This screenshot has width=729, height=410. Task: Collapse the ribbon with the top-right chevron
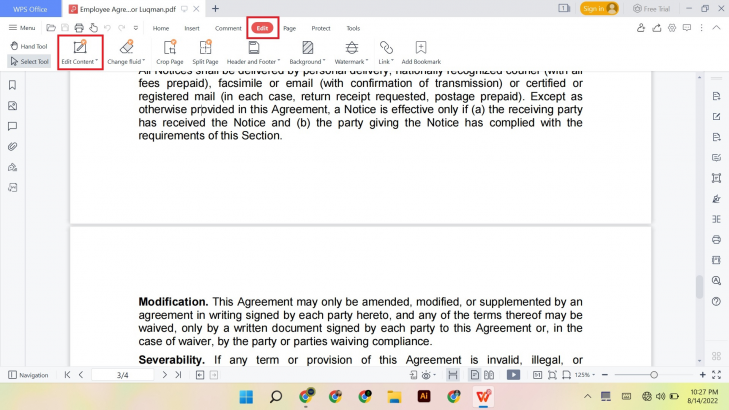point(716,28)
